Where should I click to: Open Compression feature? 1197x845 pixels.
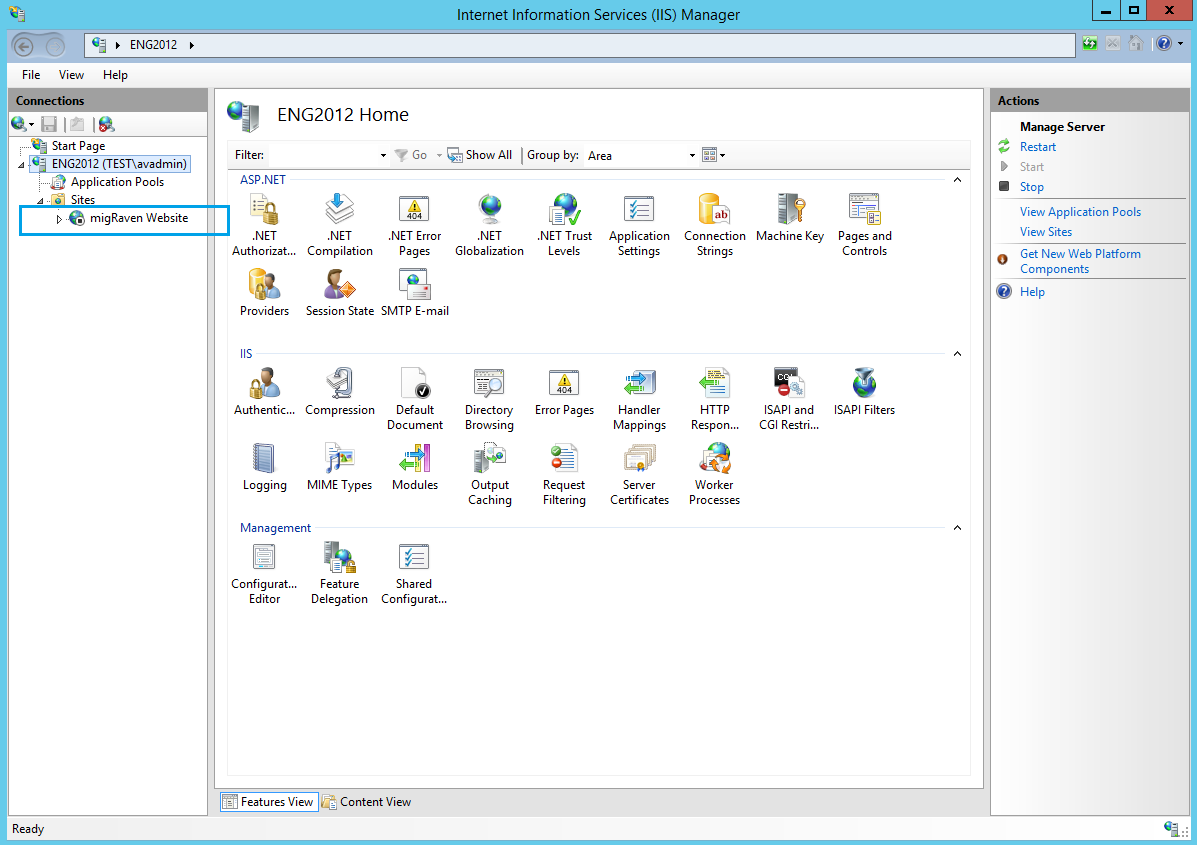pyautogui.click(x=340, y=392)
